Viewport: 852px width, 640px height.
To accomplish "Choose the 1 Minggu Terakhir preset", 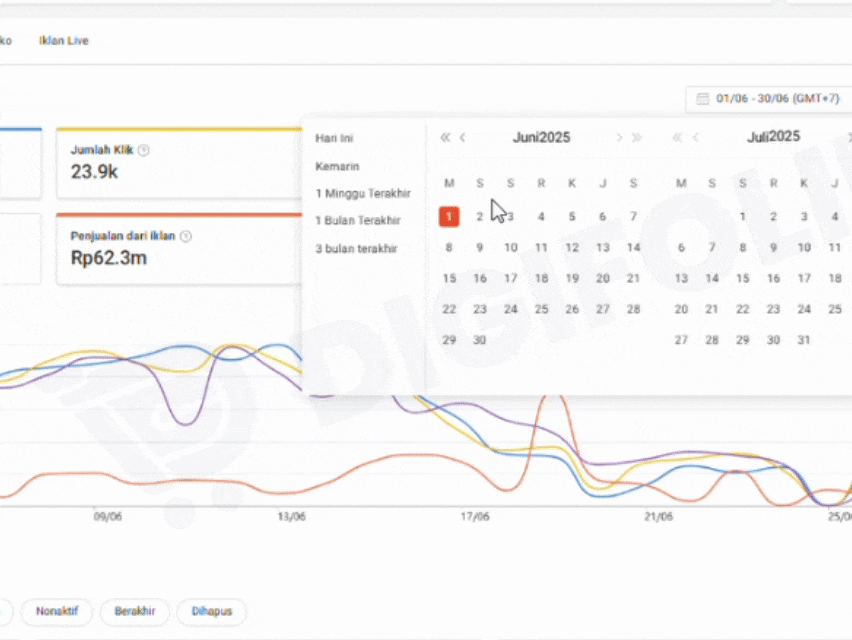I will 362,193.
